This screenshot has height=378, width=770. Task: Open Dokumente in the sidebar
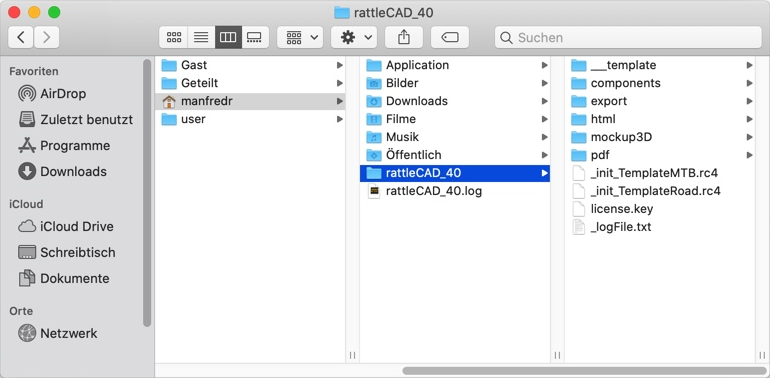[x=63, y=278]
